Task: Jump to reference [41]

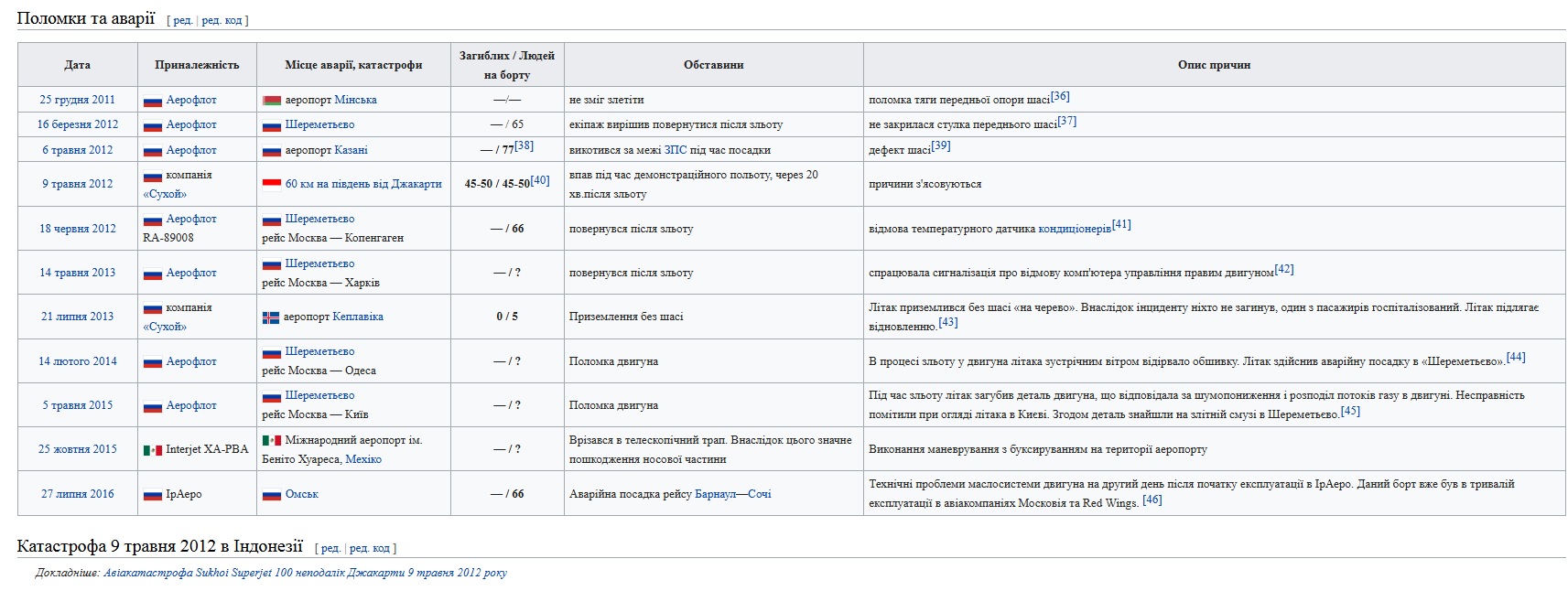Action: pos(1121,224)
